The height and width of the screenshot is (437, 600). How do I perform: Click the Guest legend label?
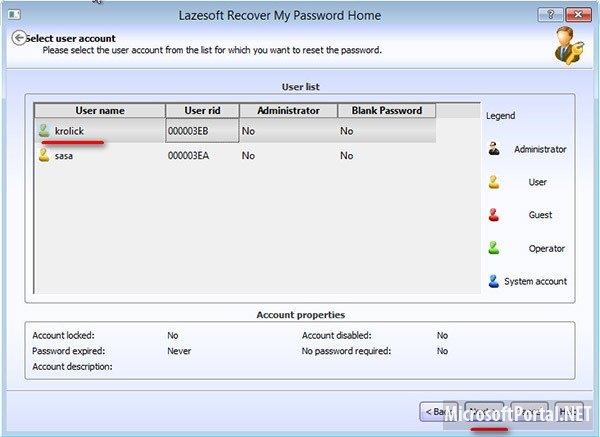540,215
